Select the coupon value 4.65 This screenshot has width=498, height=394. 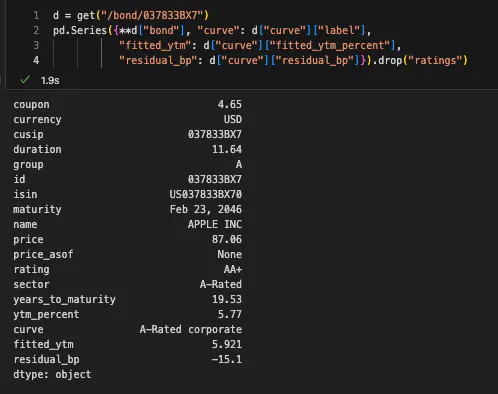point(230,104)
